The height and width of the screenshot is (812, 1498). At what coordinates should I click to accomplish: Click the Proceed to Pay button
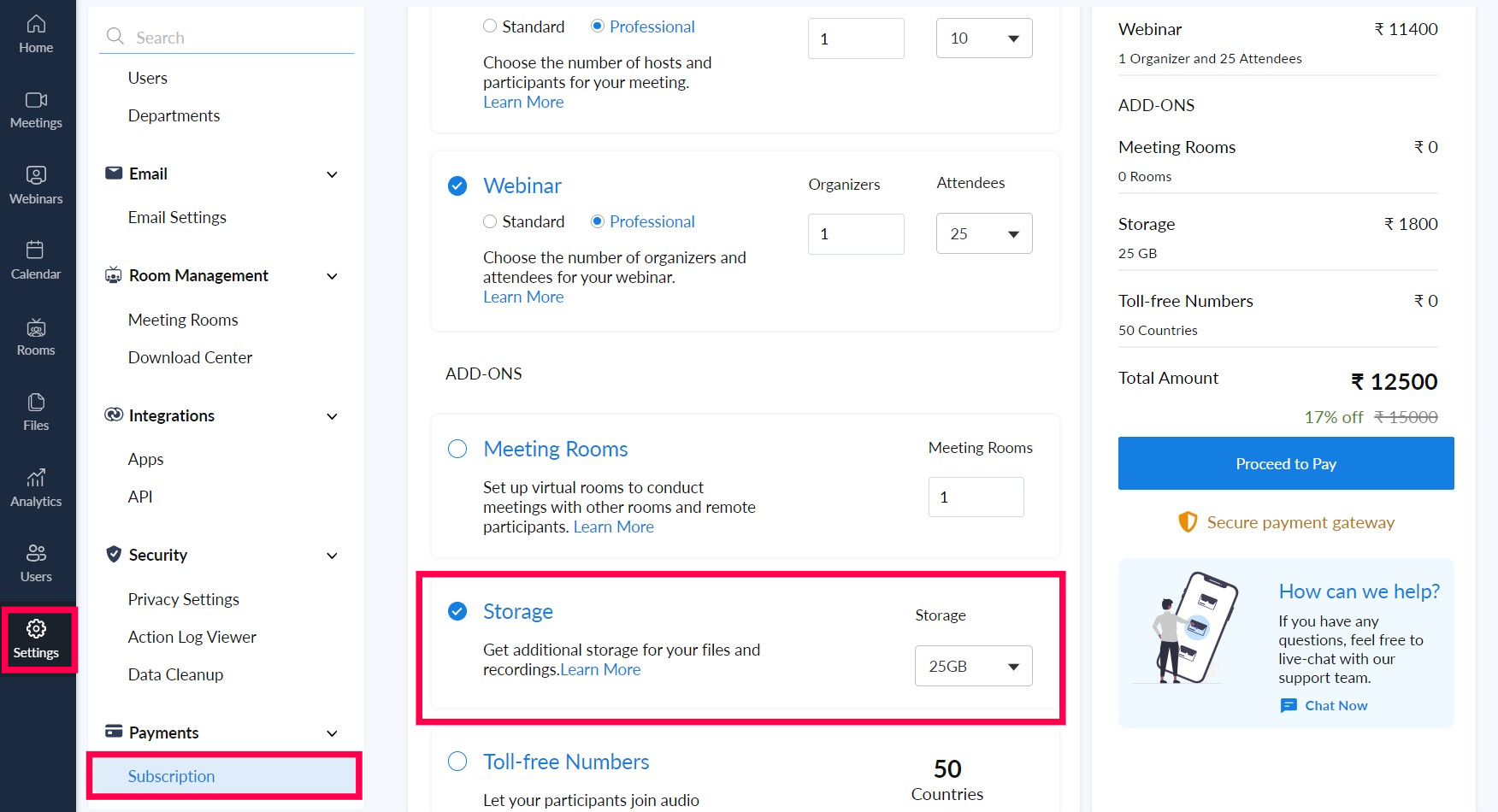coord(1285,464)
